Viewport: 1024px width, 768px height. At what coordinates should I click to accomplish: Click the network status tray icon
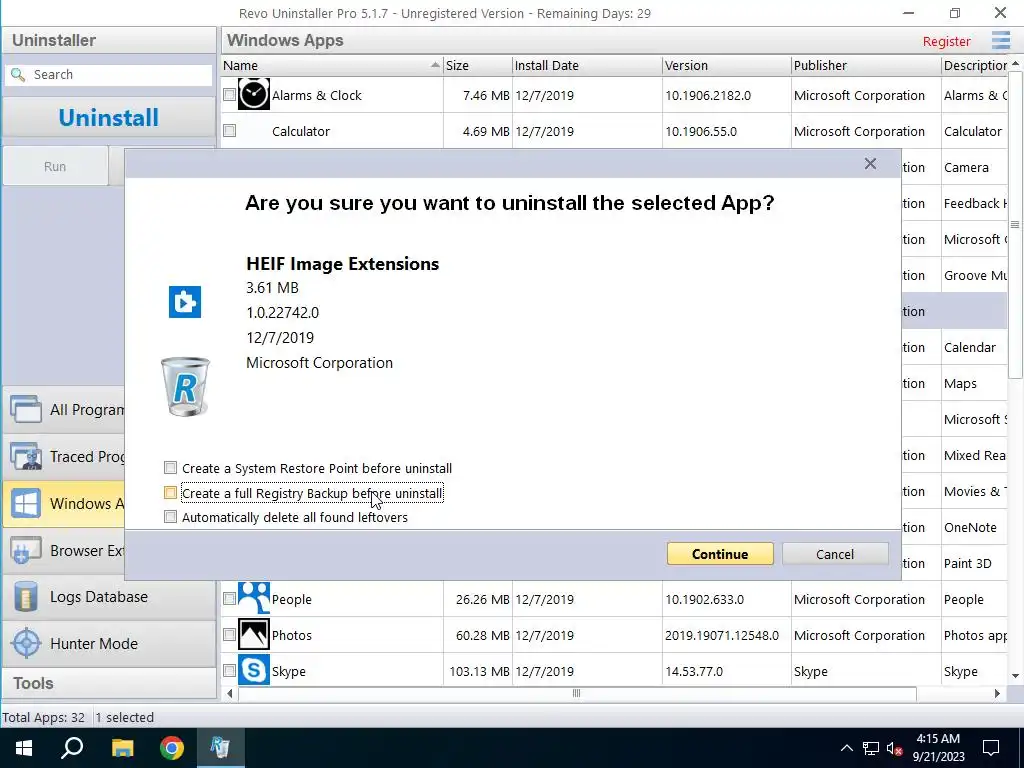point(871,748)
